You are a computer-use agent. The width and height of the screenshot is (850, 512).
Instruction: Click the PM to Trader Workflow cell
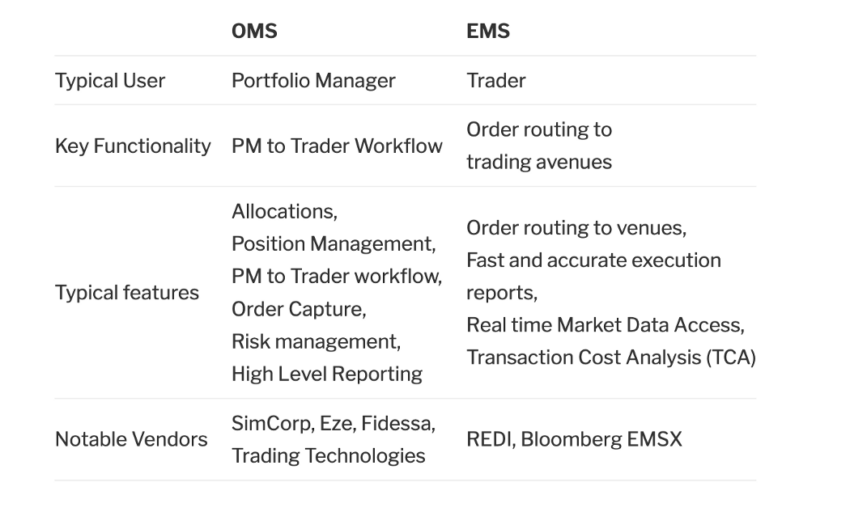pos(337,146)
